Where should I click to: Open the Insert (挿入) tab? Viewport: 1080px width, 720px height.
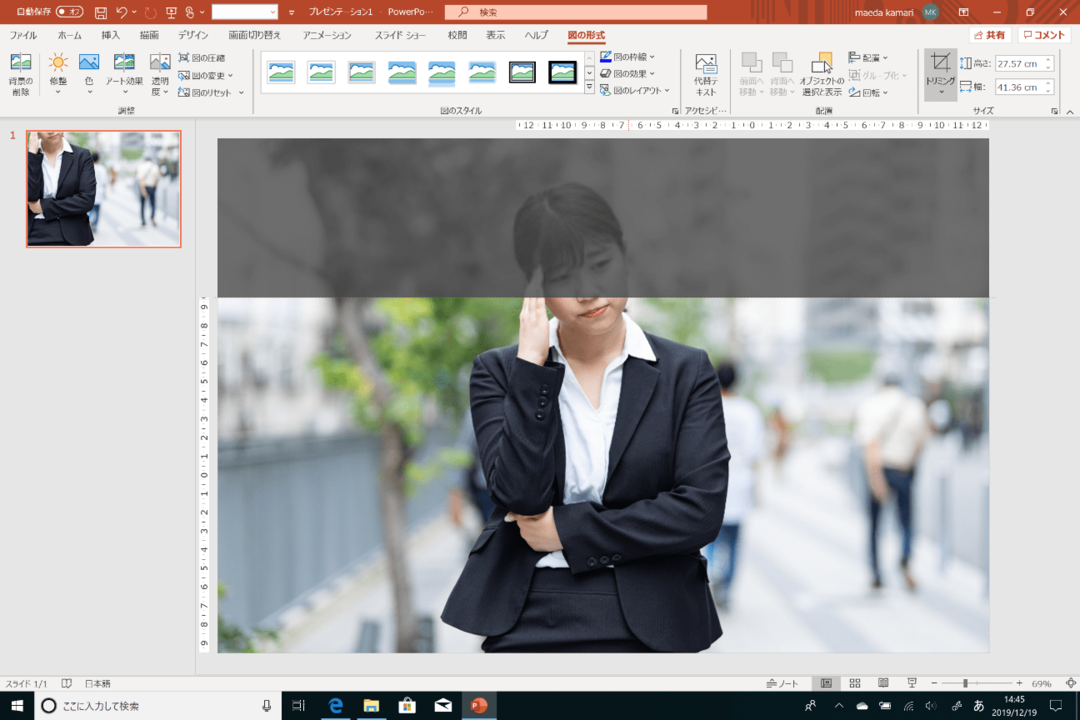pyautogui.click(x=110, y=35)
